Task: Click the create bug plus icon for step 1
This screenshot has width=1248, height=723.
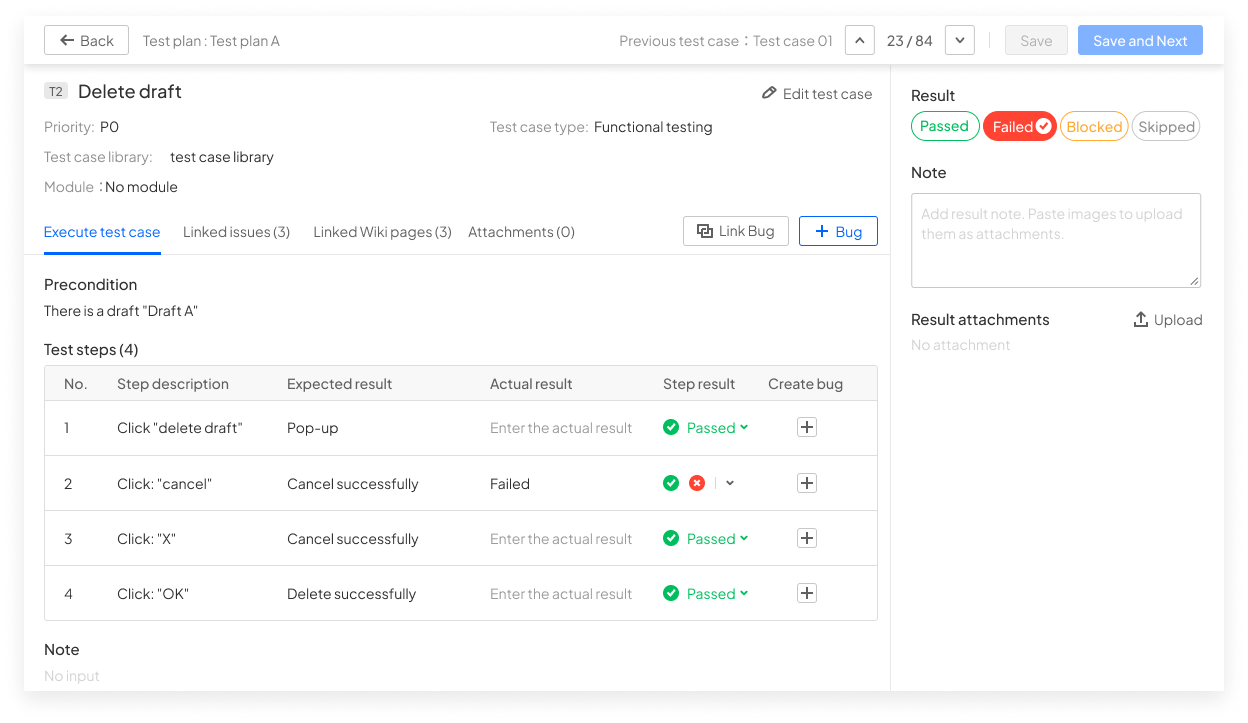Action: pyautogui.click(x=807, y=428)
